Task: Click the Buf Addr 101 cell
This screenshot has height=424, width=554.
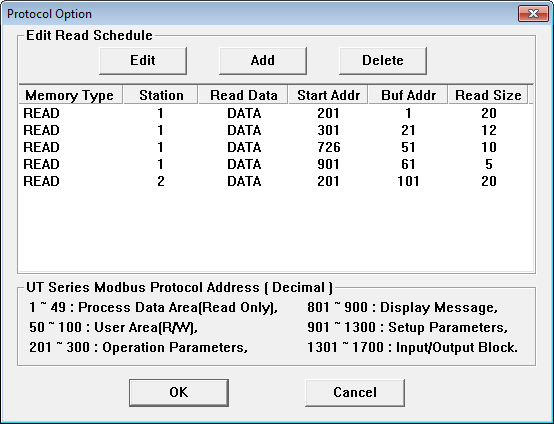Action: [x=408, y=181]
